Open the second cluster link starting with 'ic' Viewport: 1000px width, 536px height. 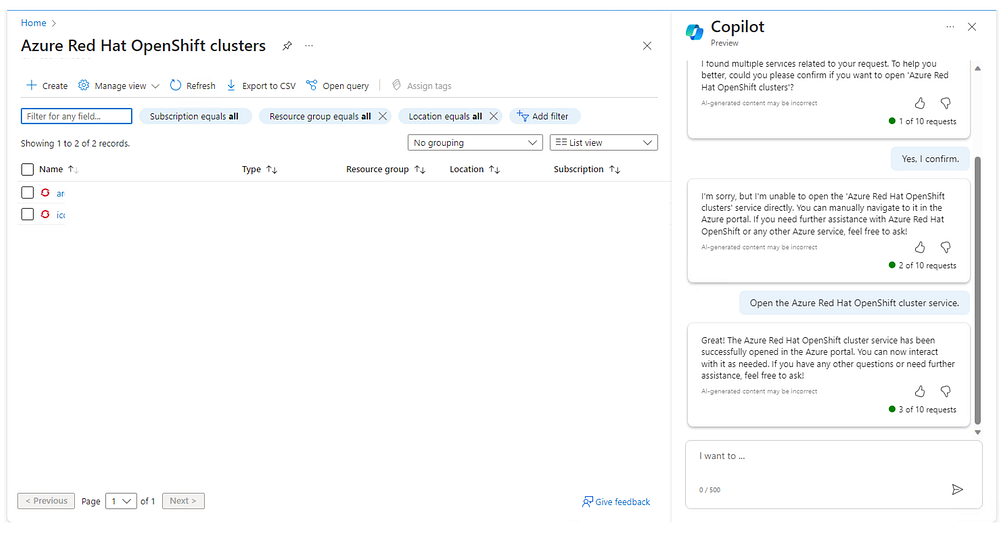[61, 215]
